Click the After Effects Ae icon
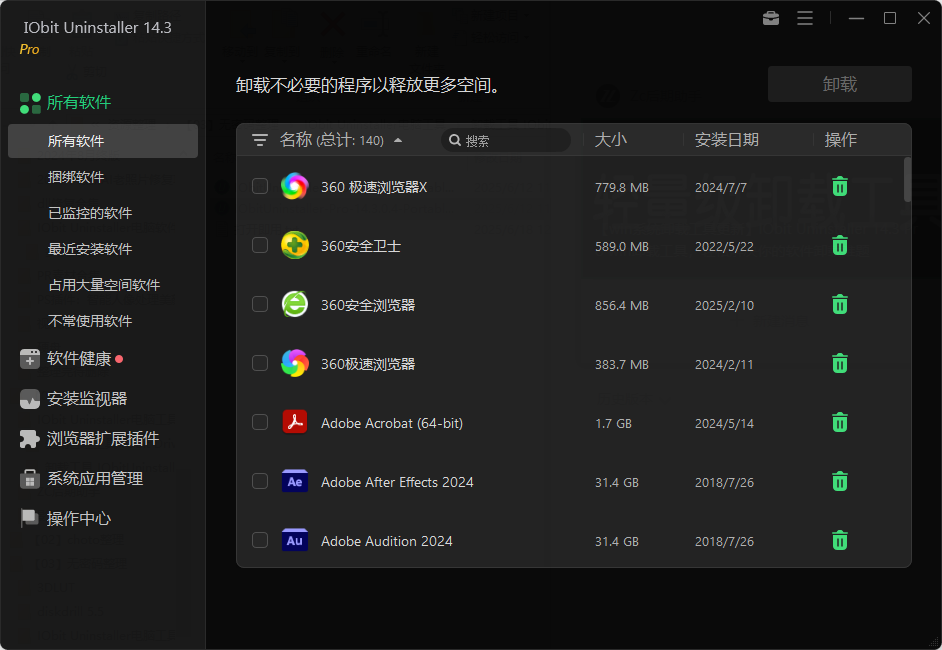 pyautogui.click(x=294, y=481)
